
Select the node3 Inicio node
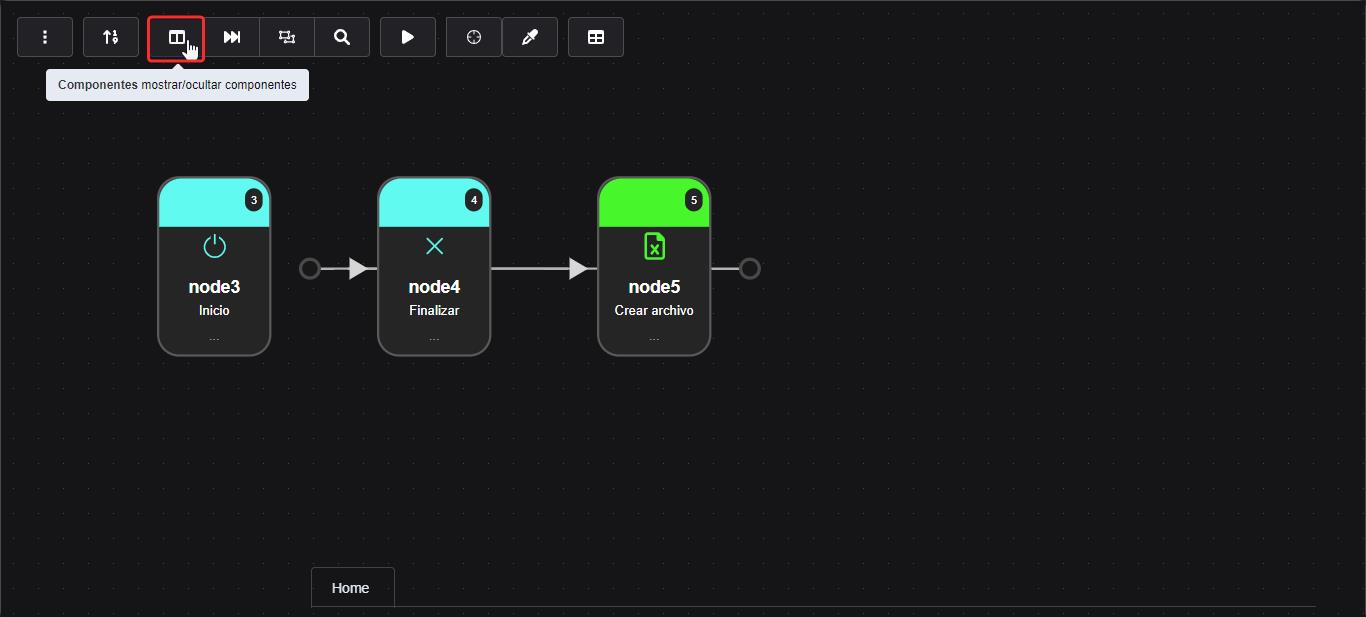click(x=214, y=267)
